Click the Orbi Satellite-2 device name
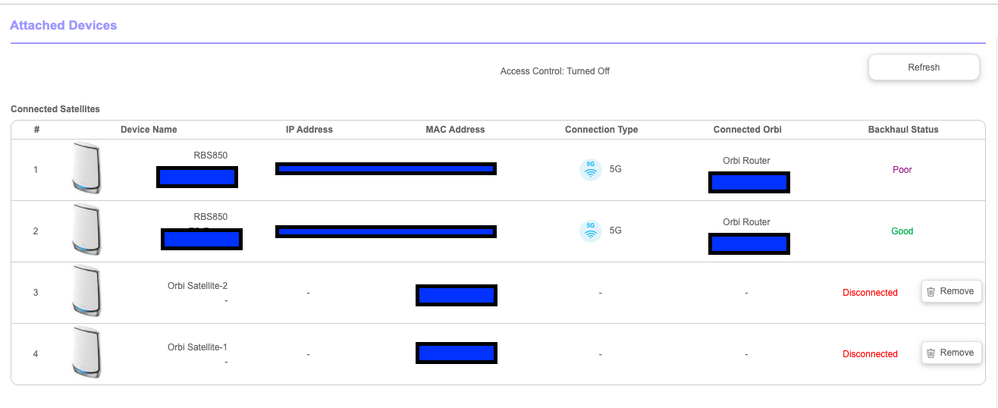Image resolution: width=998 pixels, height=408 pixels. pyautogui.click(x=197, y=286)
